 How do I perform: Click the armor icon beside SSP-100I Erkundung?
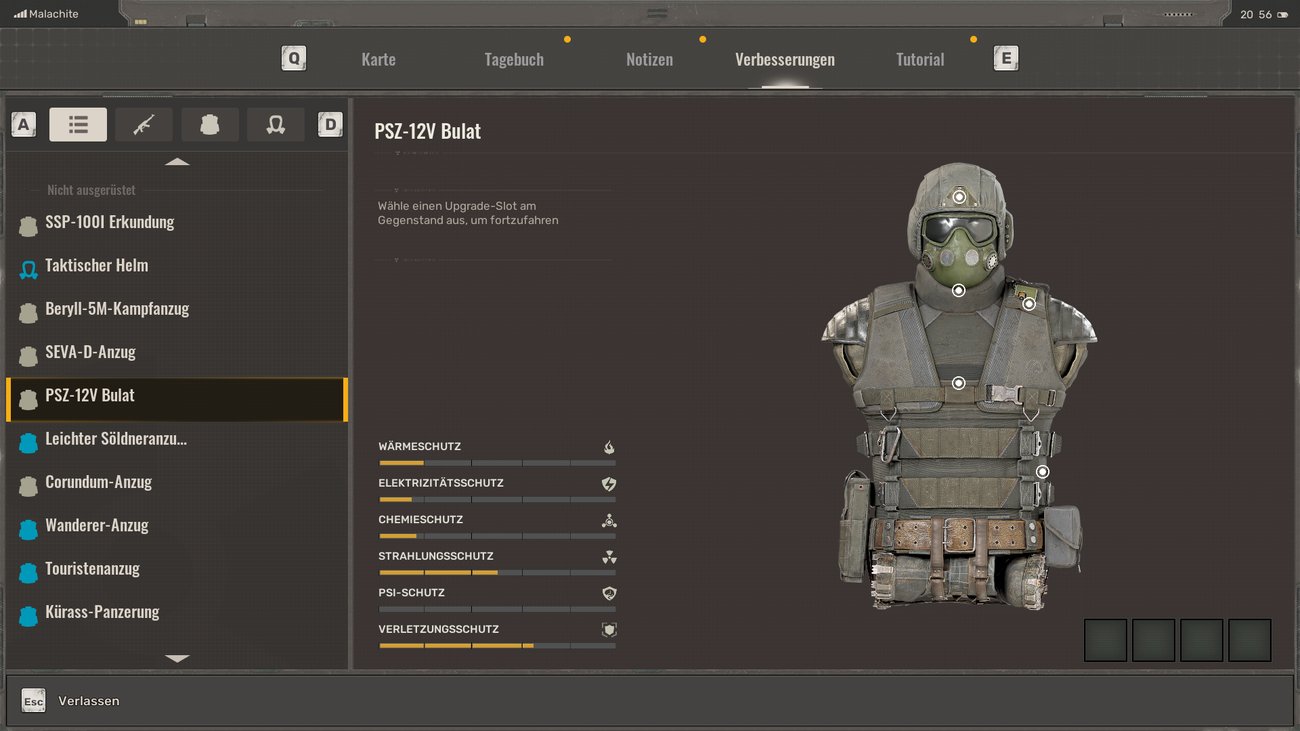tap(28, 226)
